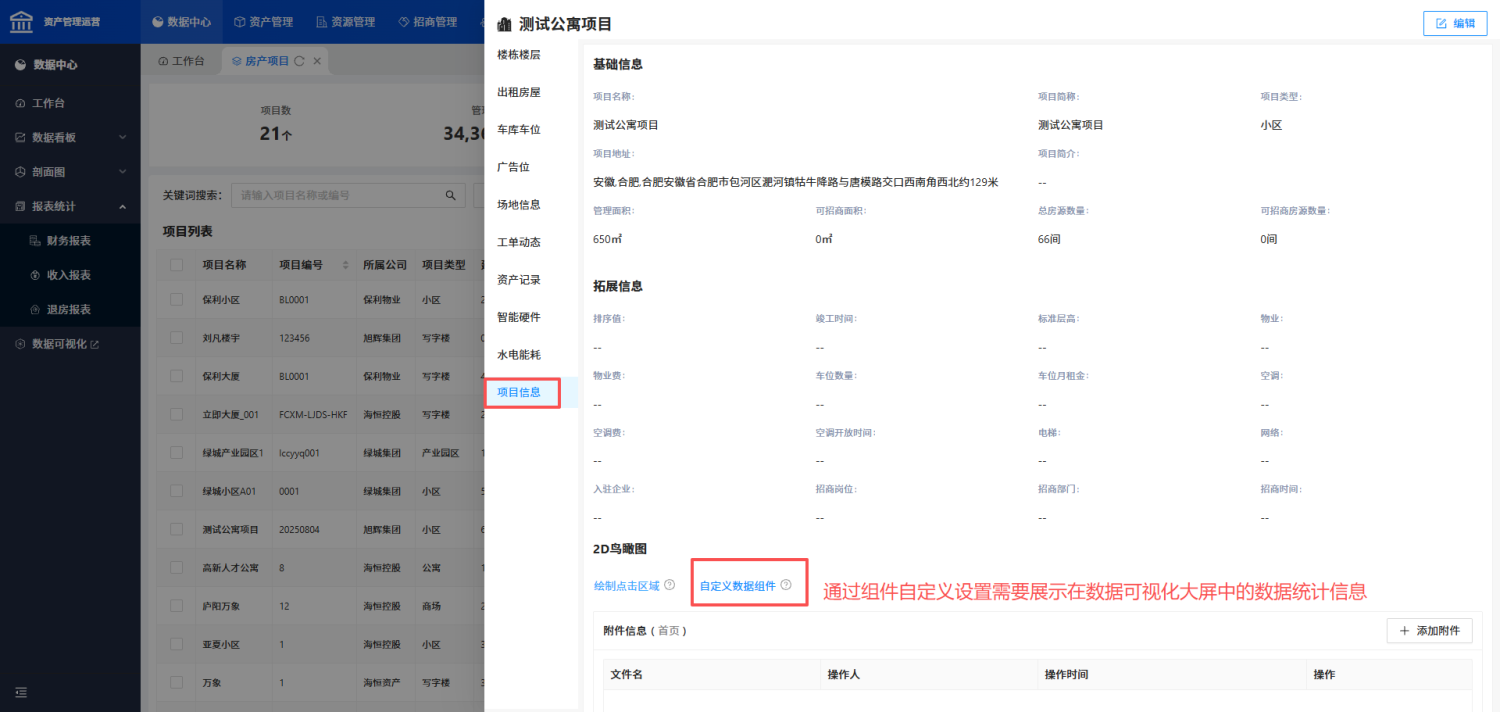1500x712 pixels.
Task: Switch to the 工单动态 tab
Action: click(519, 242)
